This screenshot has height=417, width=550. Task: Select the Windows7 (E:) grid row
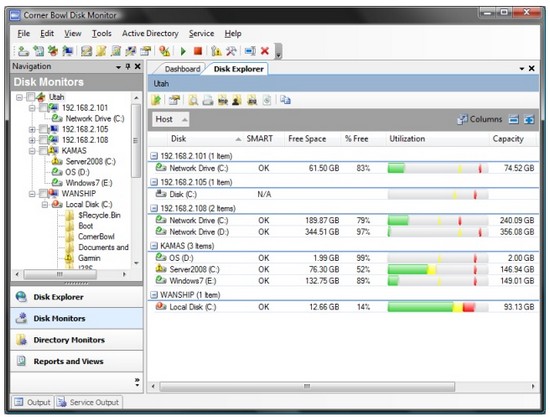343,281
